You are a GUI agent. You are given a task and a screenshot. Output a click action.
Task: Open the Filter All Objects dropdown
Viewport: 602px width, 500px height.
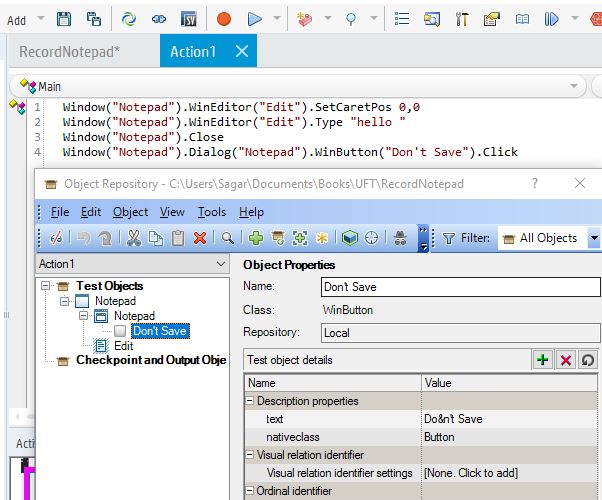(x=594, y=238)
